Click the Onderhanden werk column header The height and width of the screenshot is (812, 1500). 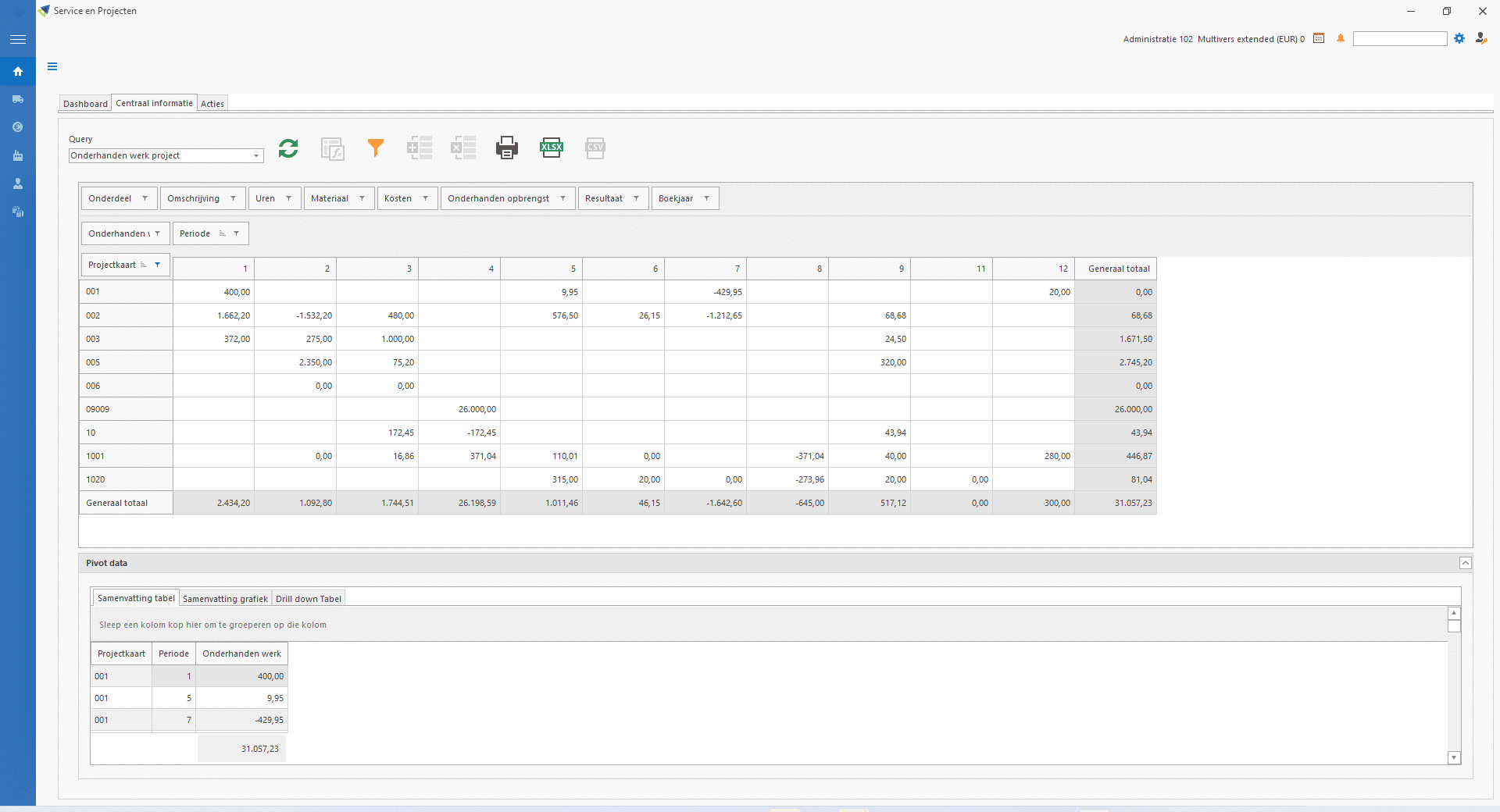(x=241, y=654)
